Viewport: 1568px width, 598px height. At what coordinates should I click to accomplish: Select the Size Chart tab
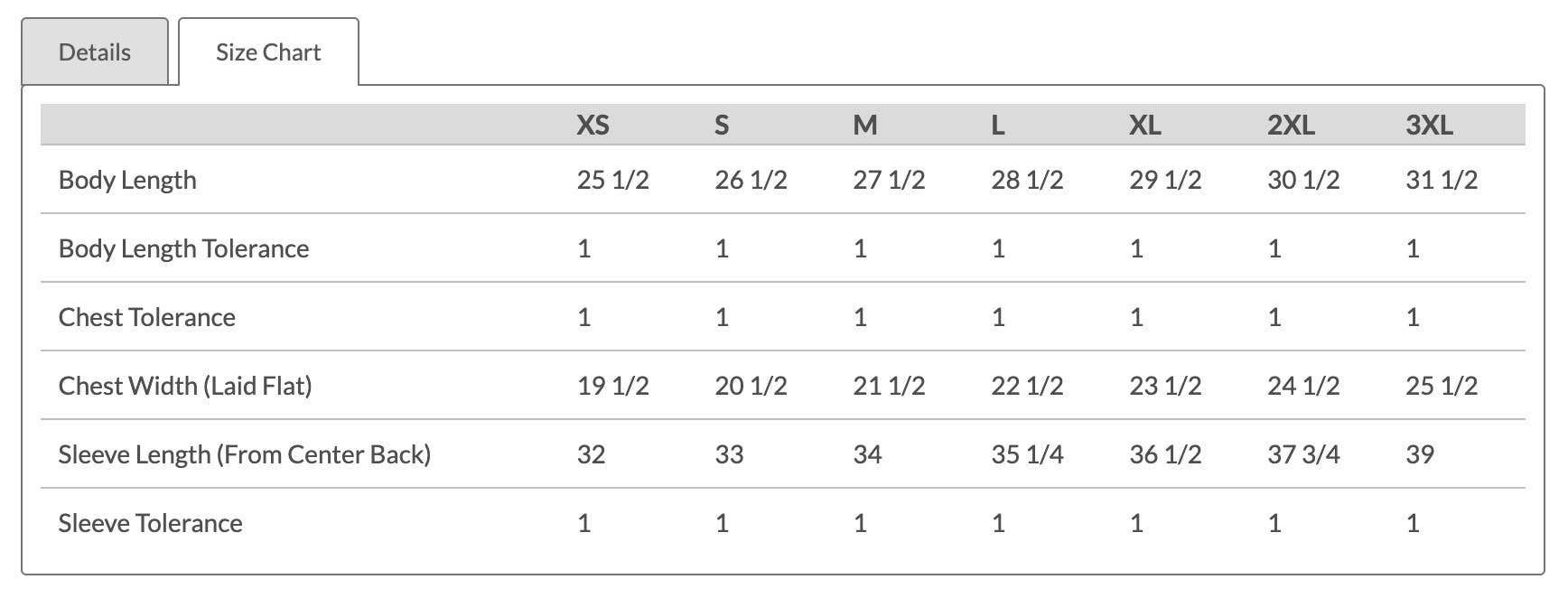coord(268,52)
